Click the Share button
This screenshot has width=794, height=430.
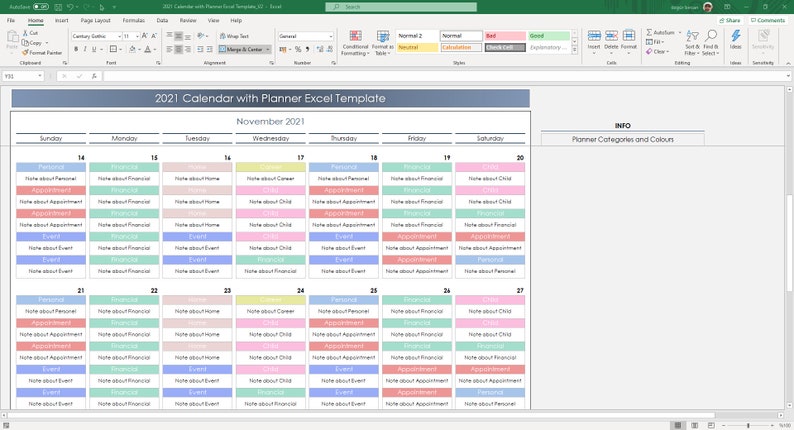pos(730,20)
